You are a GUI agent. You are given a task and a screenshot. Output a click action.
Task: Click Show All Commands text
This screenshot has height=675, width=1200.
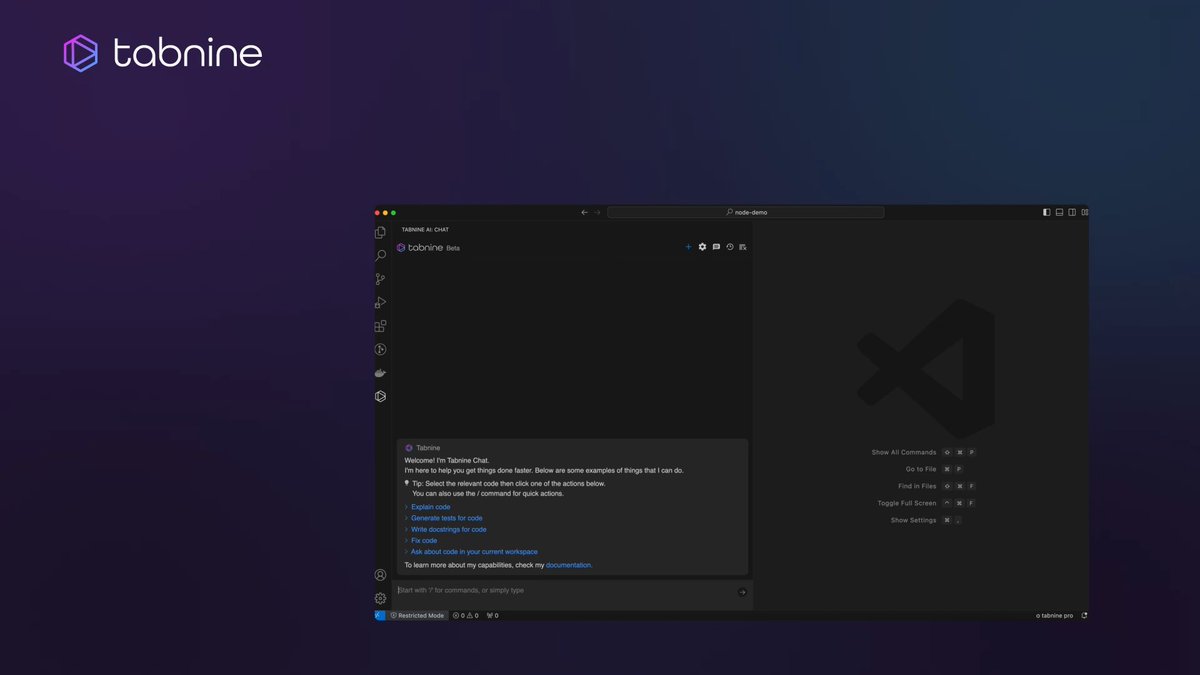click(x=904, y=452)
